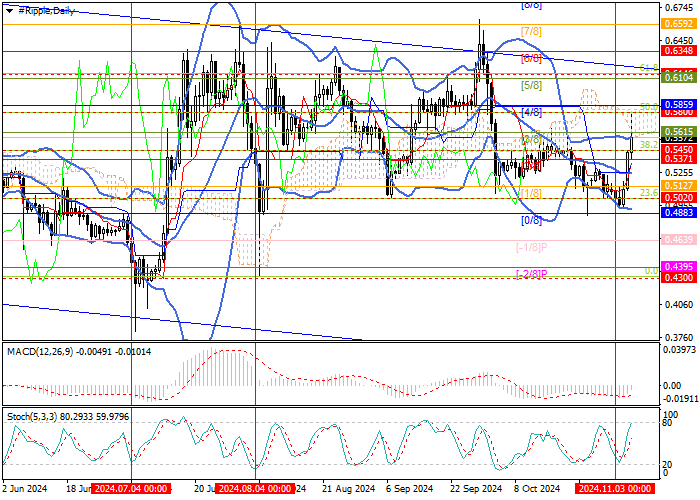700x500 pixels.
Task: Select the blue 0.4883 price label
Action: (x=679, y=213)
